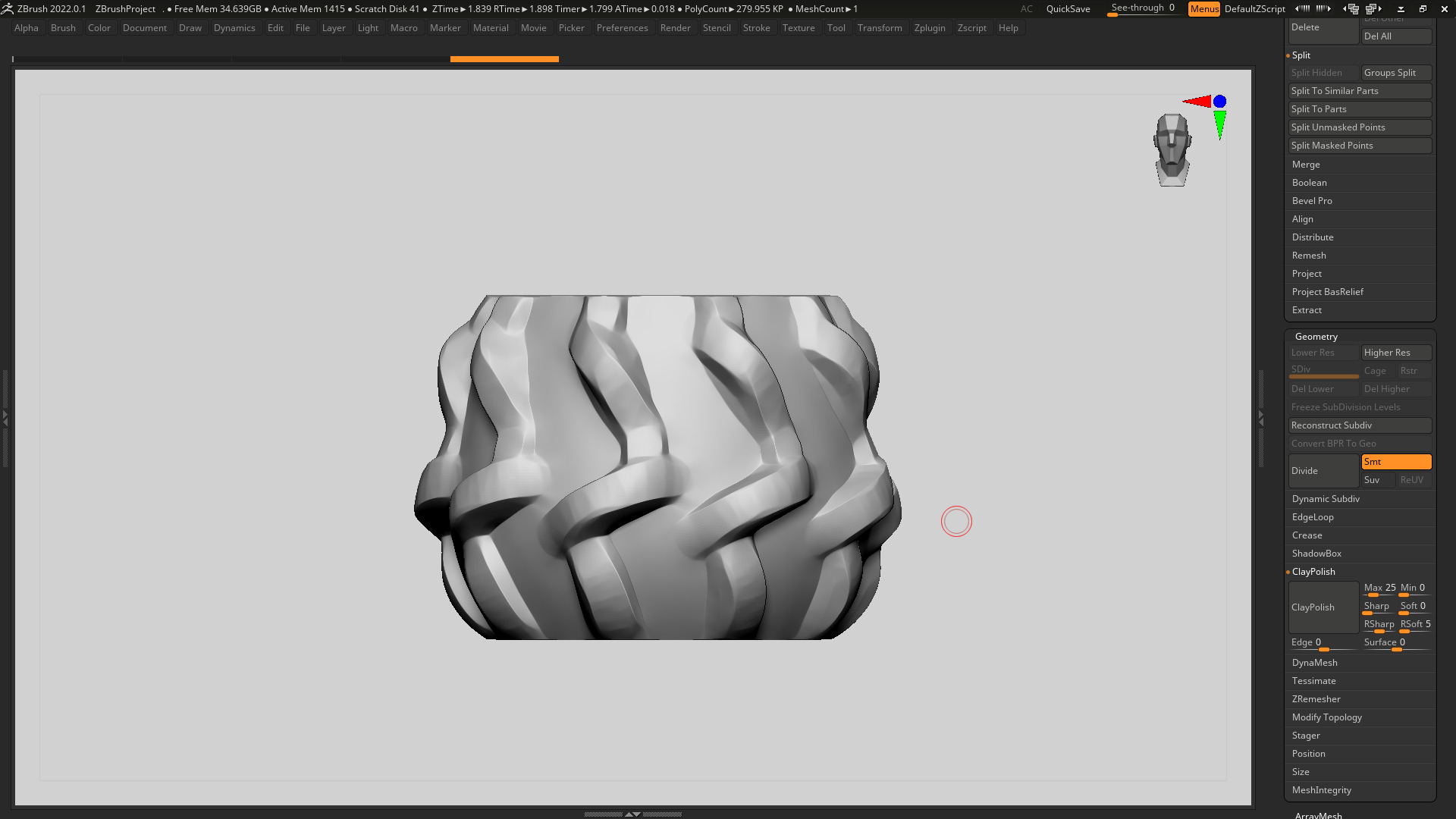The height and width of the screenshot is (819, 1456).
Task: Collapse the ClayPolish section header
Action: click(x=1313, y=572)
